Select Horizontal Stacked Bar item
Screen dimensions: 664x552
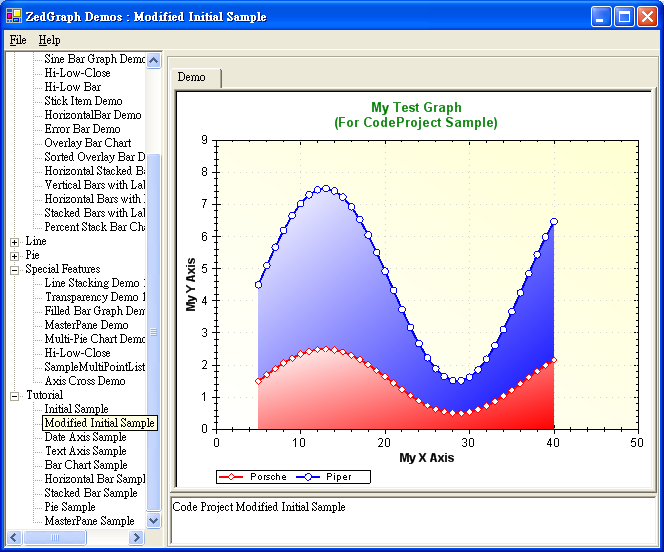pos(94,171)
